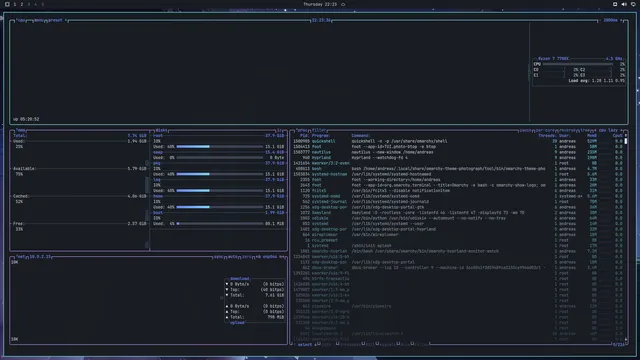The image size is (640, 360).
Task: Click the leftmost system tray icon
Action: 615,4
